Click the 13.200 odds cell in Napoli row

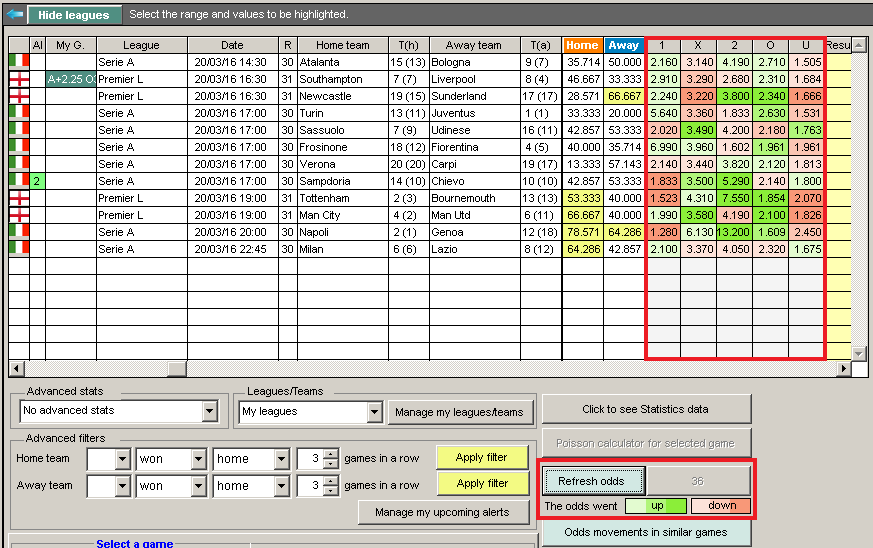coord(734,232)
